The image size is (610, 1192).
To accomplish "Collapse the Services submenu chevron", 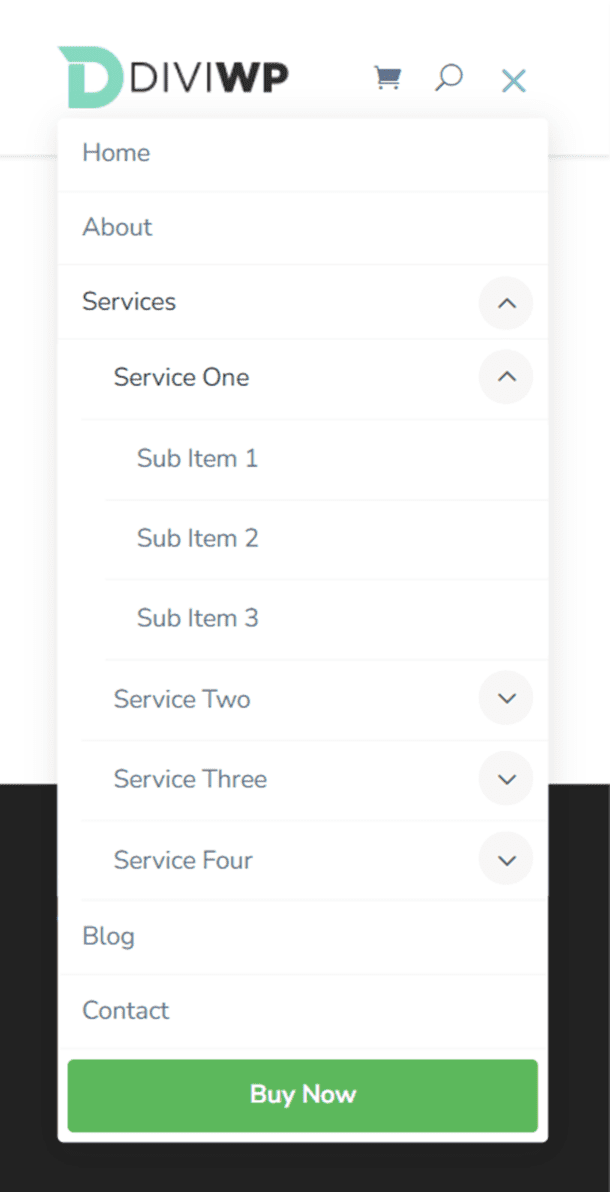I will point(506,303).
